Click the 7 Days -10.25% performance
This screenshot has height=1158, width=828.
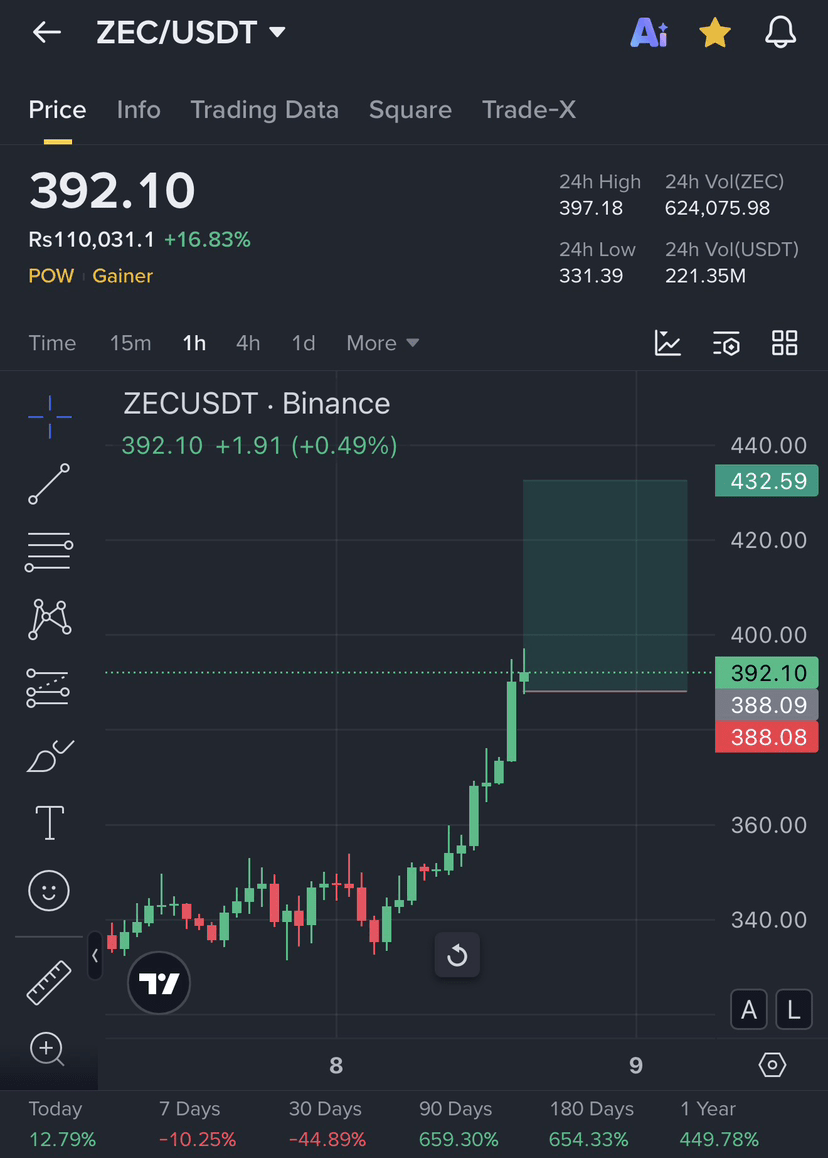click(197, 1123)
